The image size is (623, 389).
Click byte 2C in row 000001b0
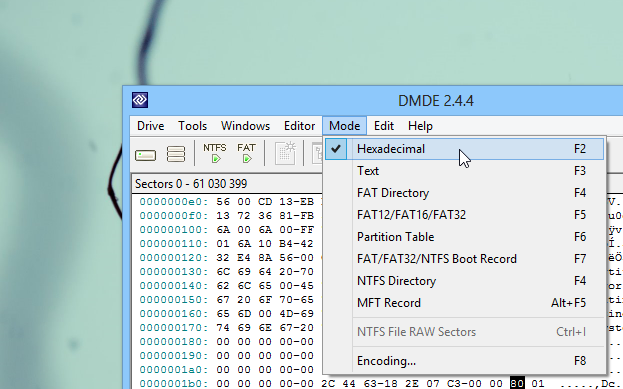[328, 384]
